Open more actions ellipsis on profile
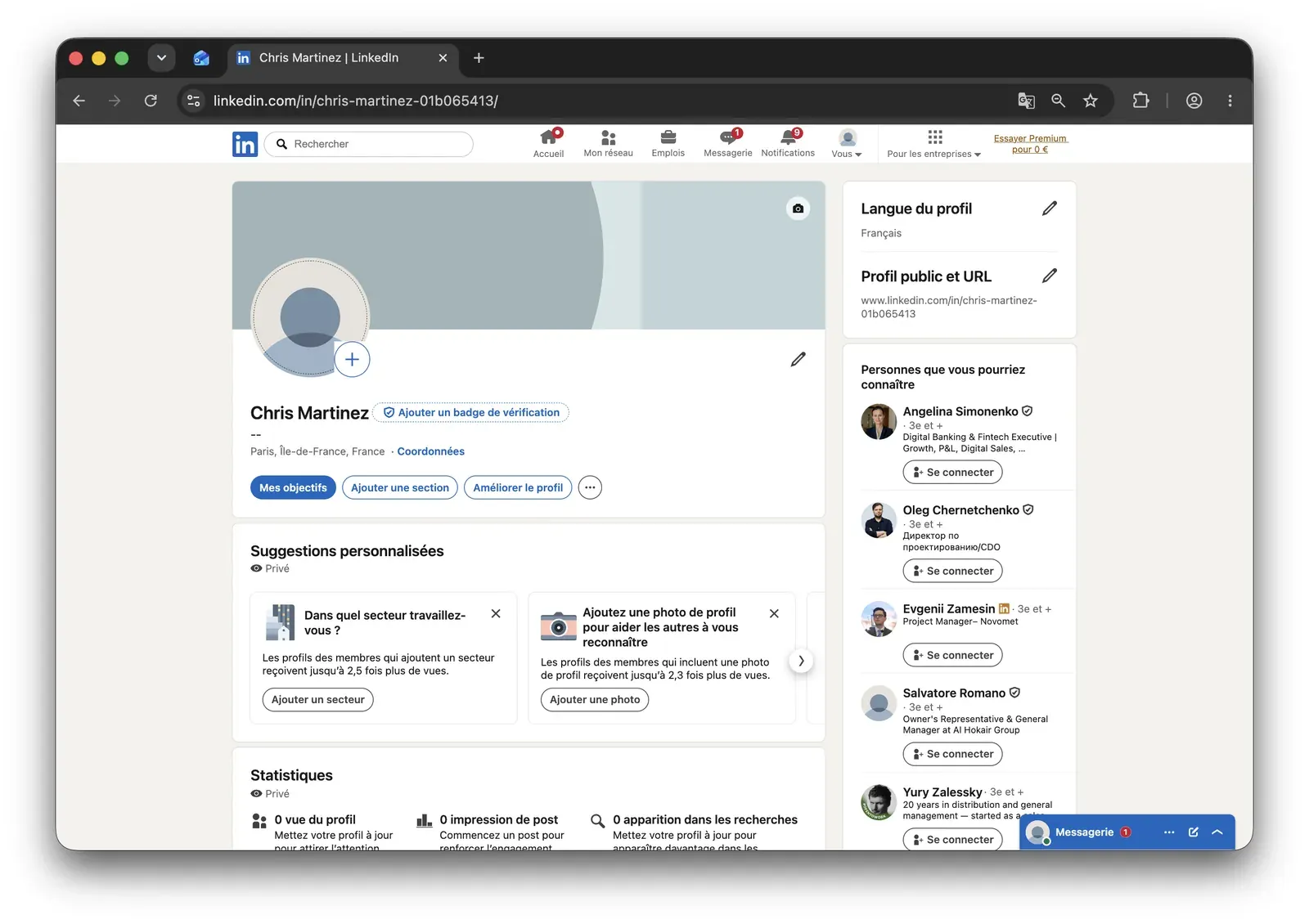Image resolution: width=1309 pixels, height=924 pixels. [590, 487]
